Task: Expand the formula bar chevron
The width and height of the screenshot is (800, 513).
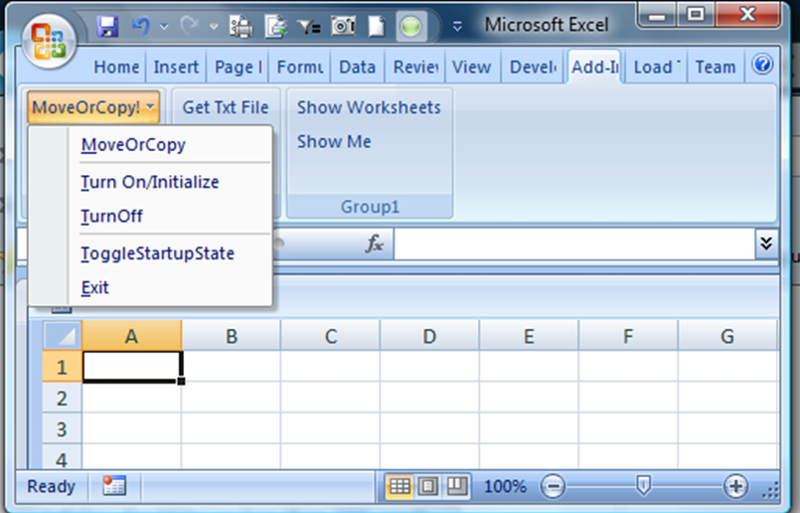Action: (766, 244)
